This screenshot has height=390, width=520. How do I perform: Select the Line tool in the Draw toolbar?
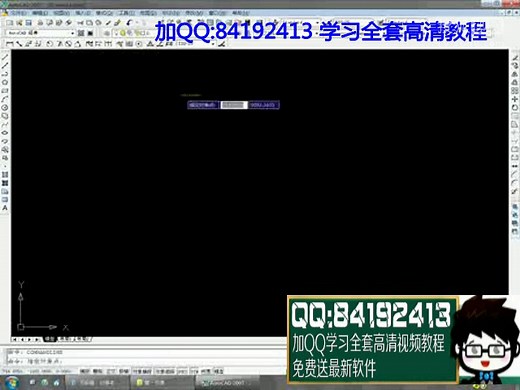(x=5, y=57)
